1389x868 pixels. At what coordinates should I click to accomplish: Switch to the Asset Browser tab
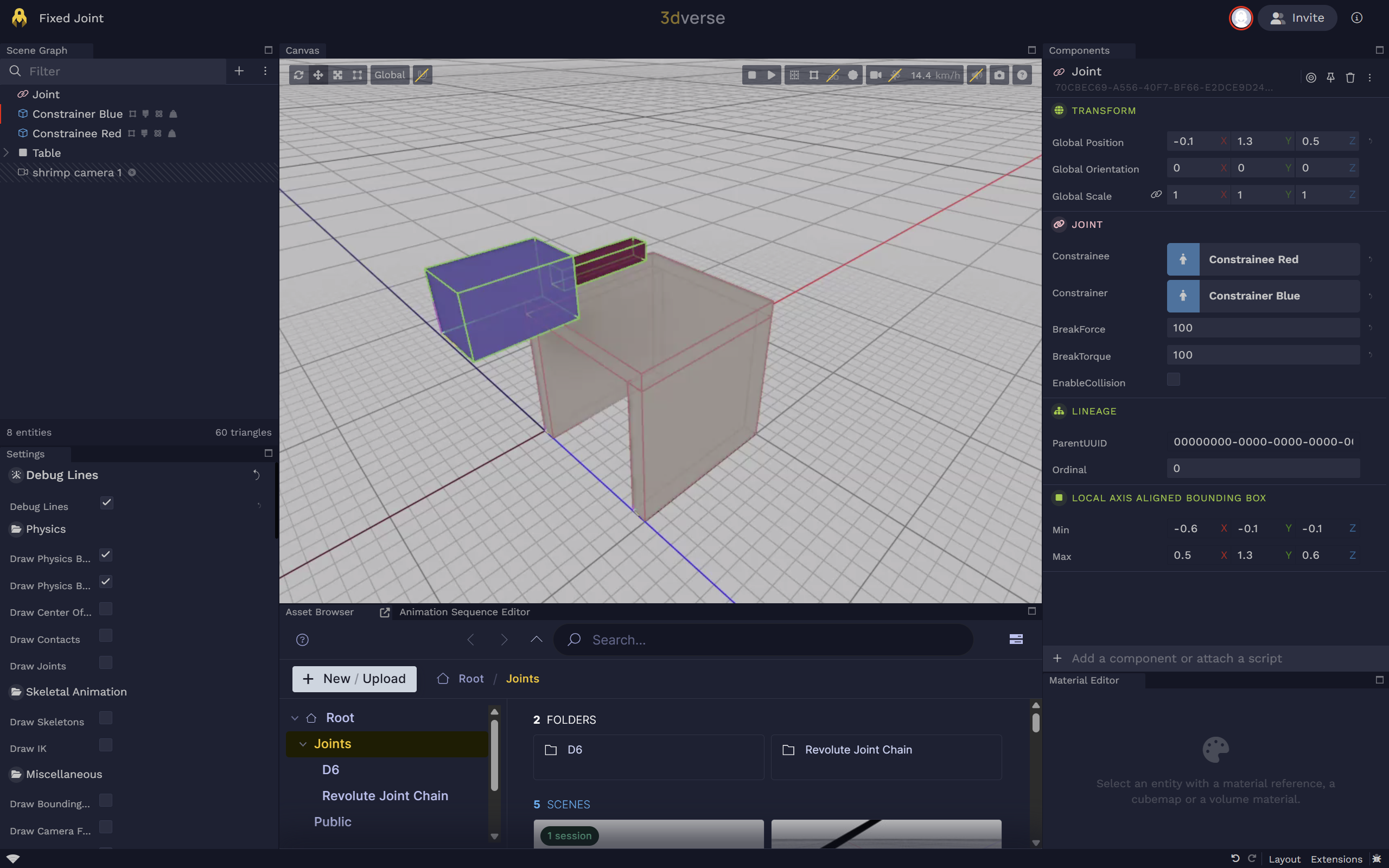320,612
